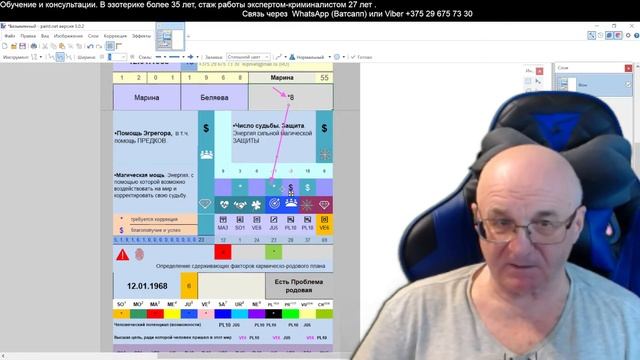Click the red square on the canvas
Screen dimensions: 640x360
pyautogui.click(x=223, y=252)
